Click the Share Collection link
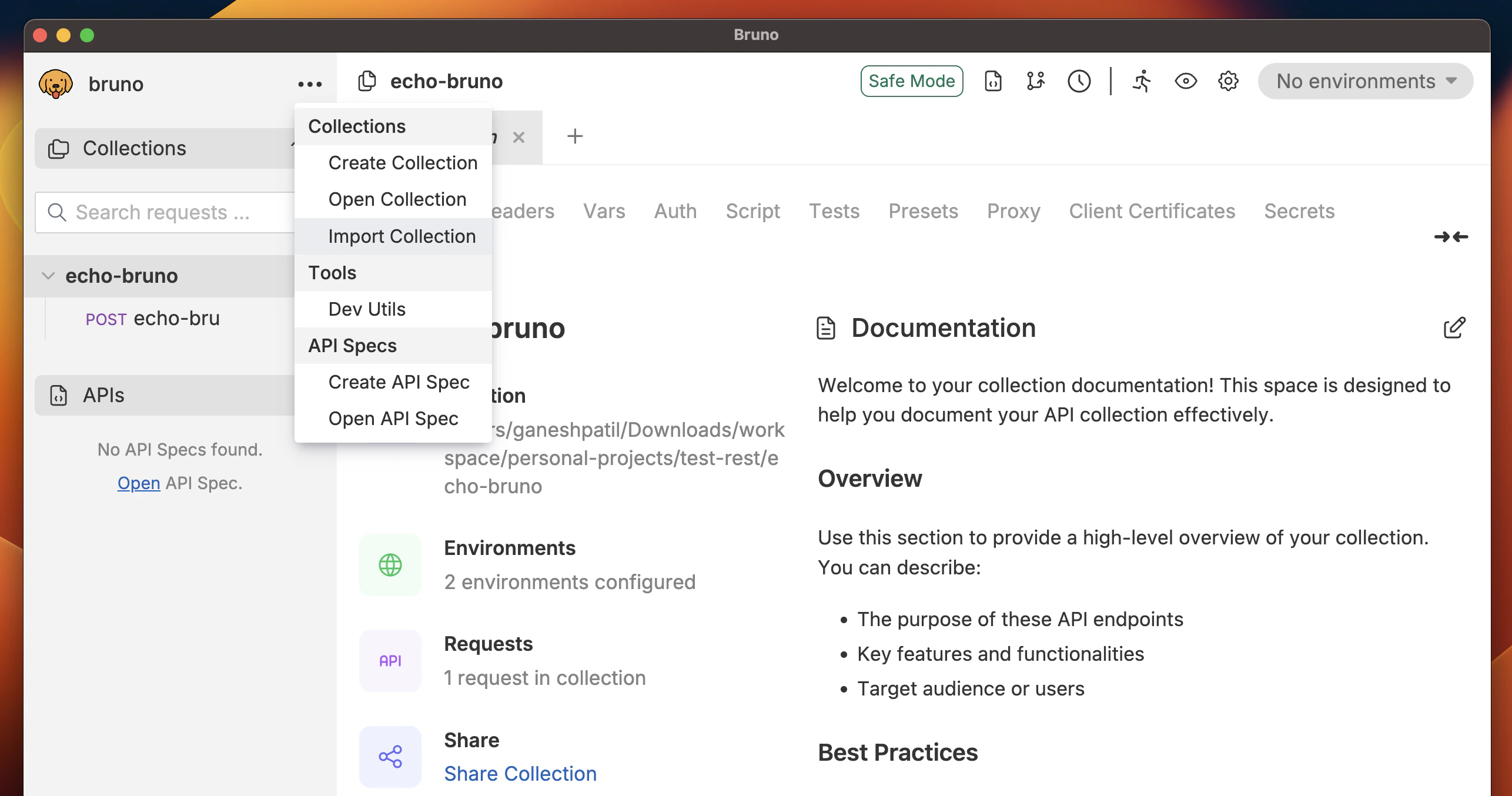 520,774
